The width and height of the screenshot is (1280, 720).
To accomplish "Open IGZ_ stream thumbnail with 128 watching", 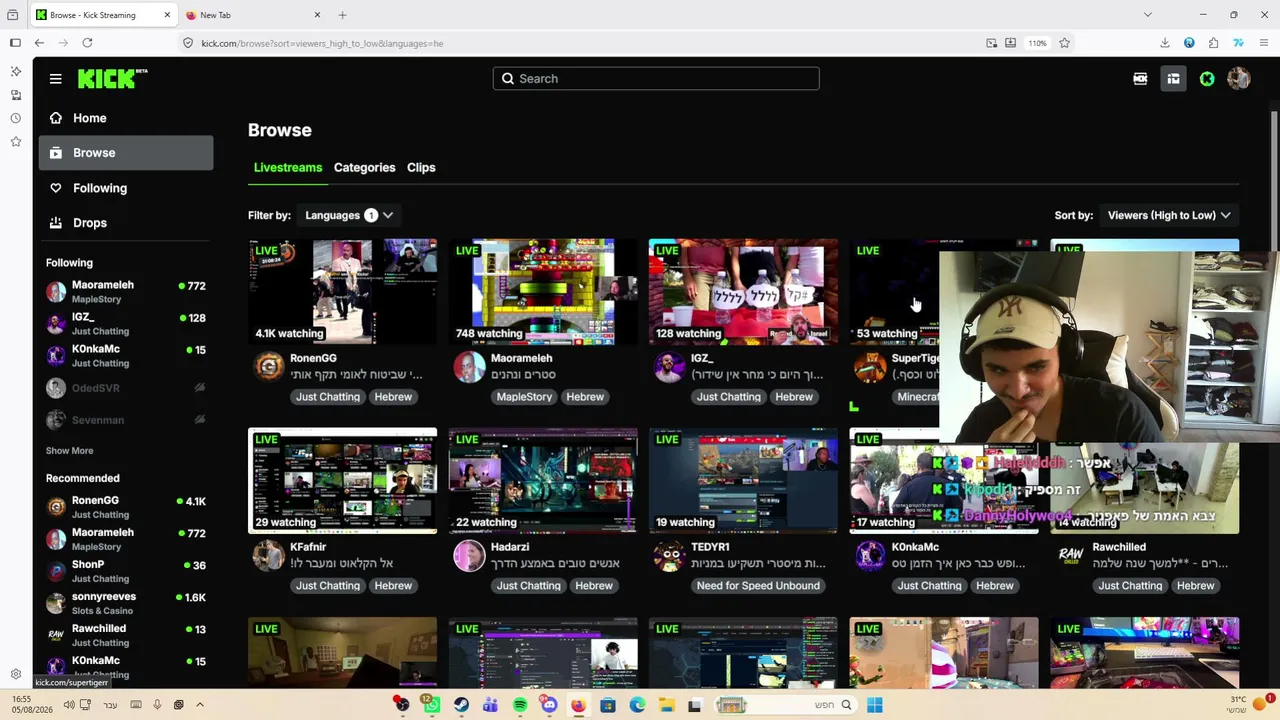I will (743, 291).
